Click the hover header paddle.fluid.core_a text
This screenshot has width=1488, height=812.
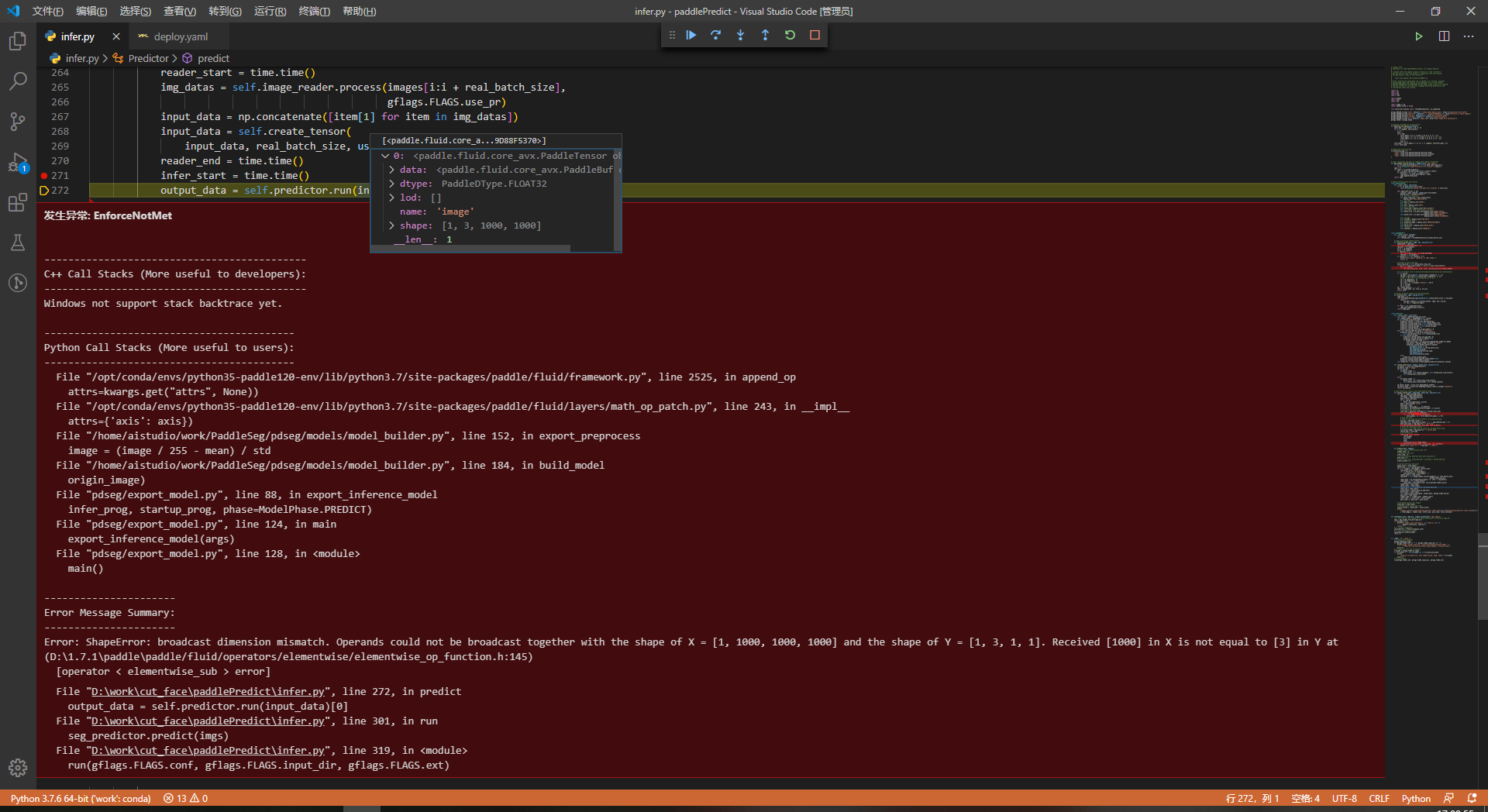click(464, 140)
